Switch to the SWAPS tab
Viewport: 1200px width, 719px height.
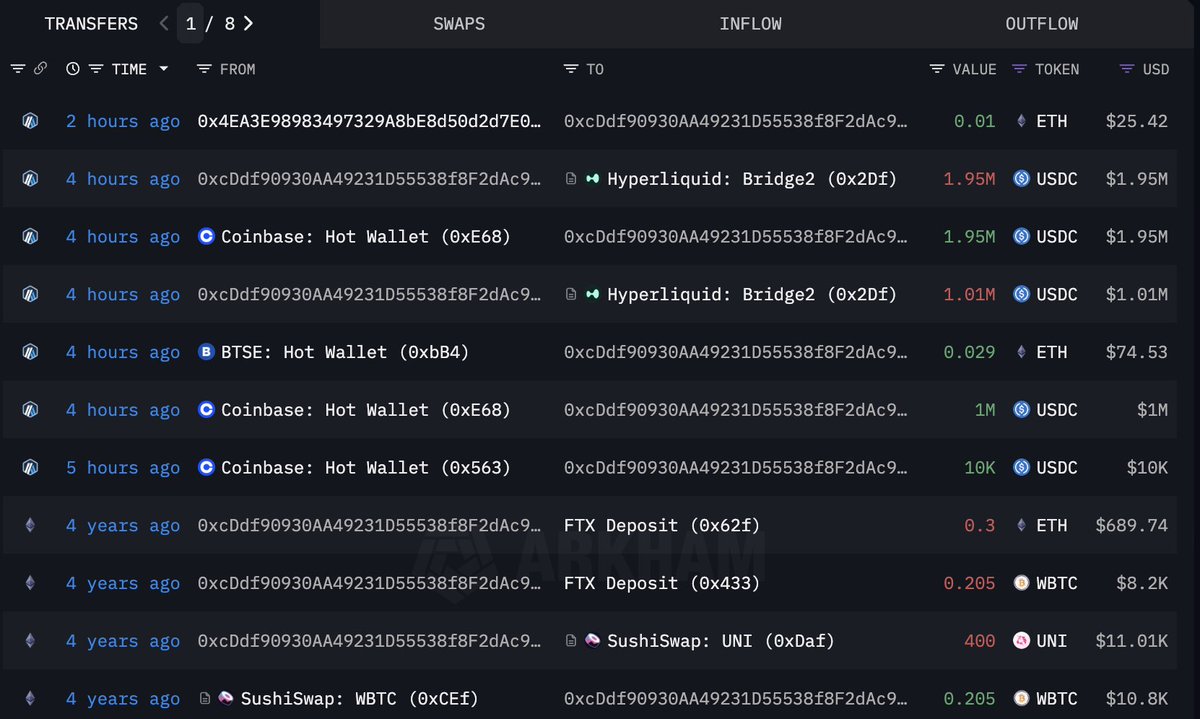click(459, 23)
